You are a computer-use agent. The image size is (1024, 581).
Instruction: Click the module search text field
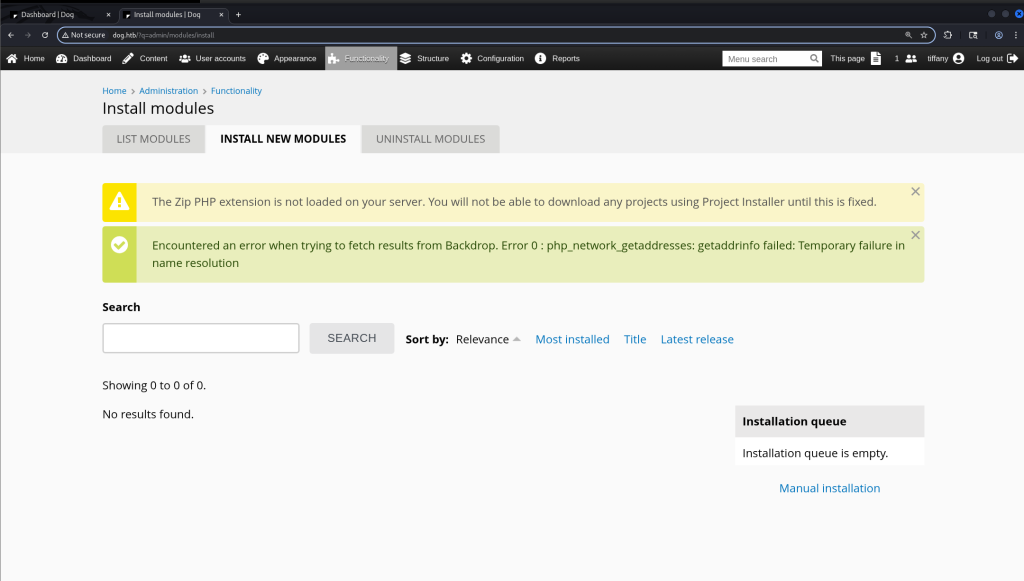click(x=201, y=338)
